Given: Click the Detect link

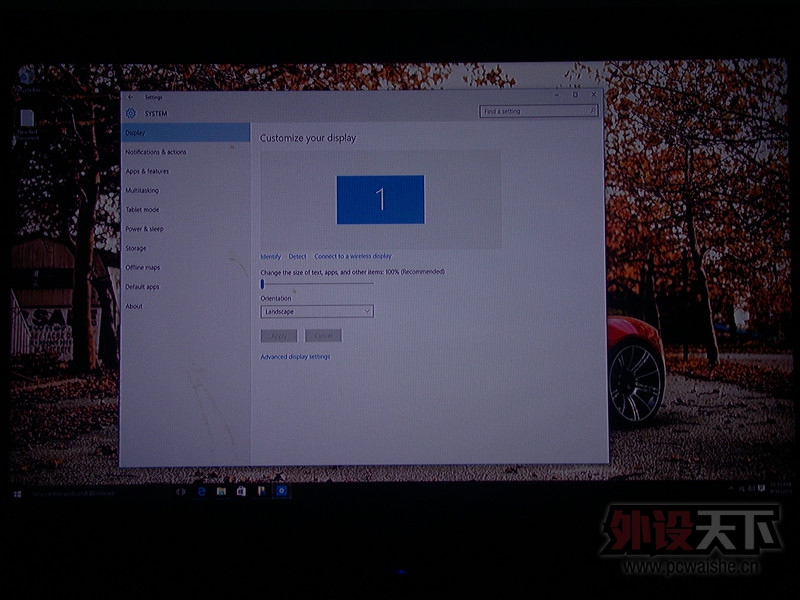Looking at the screenshot, I should click(297, 257).
